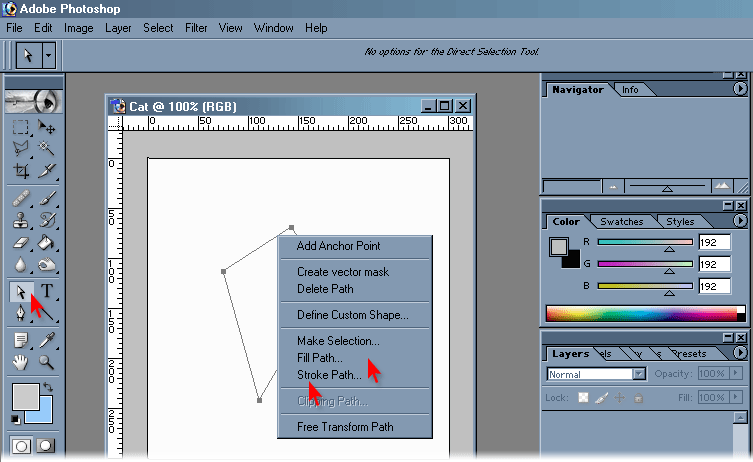
Task: Select the Zoom magnifier tool
Action: [47, 362]
